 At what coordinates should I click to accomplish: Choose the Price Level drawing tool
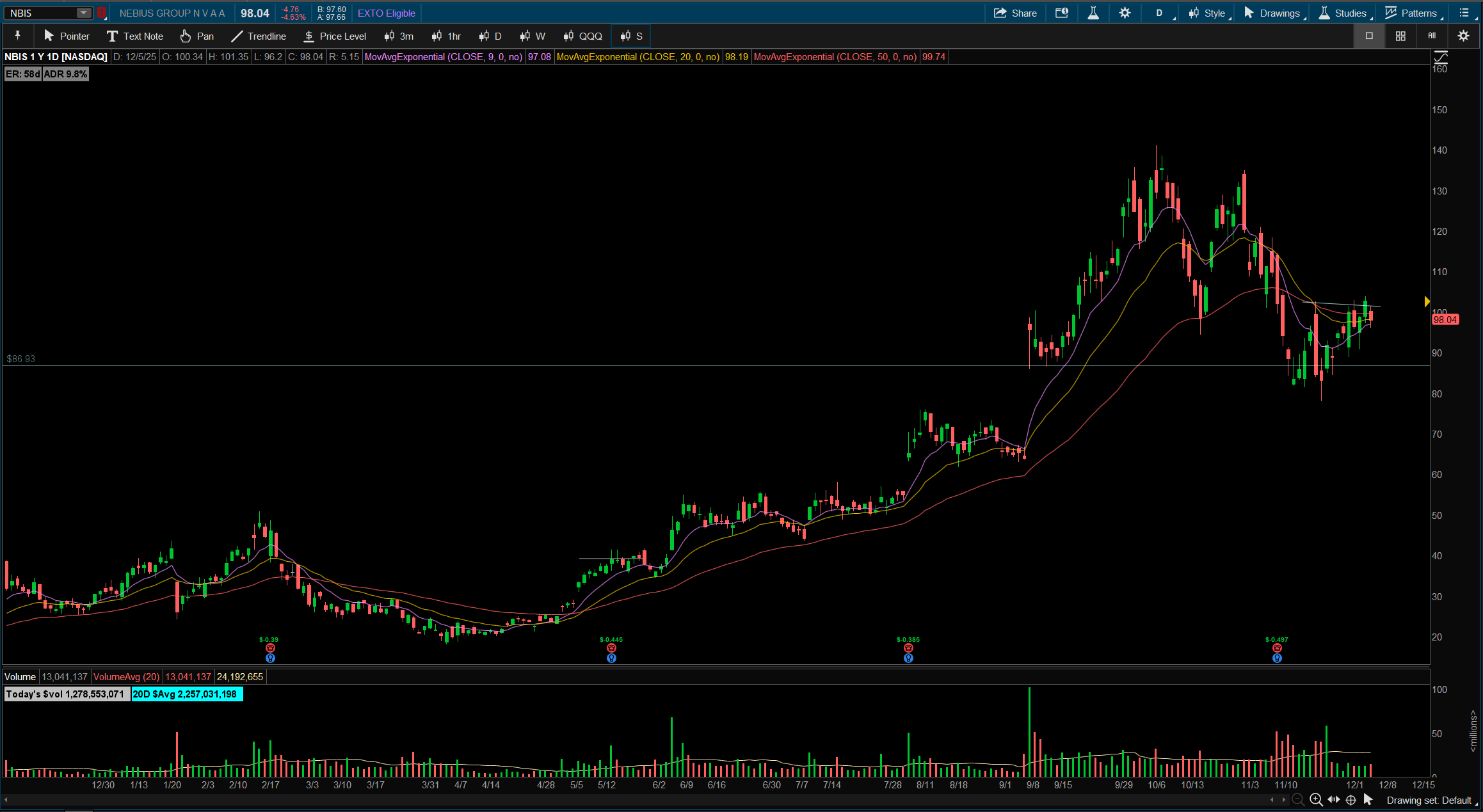point(335,36)
